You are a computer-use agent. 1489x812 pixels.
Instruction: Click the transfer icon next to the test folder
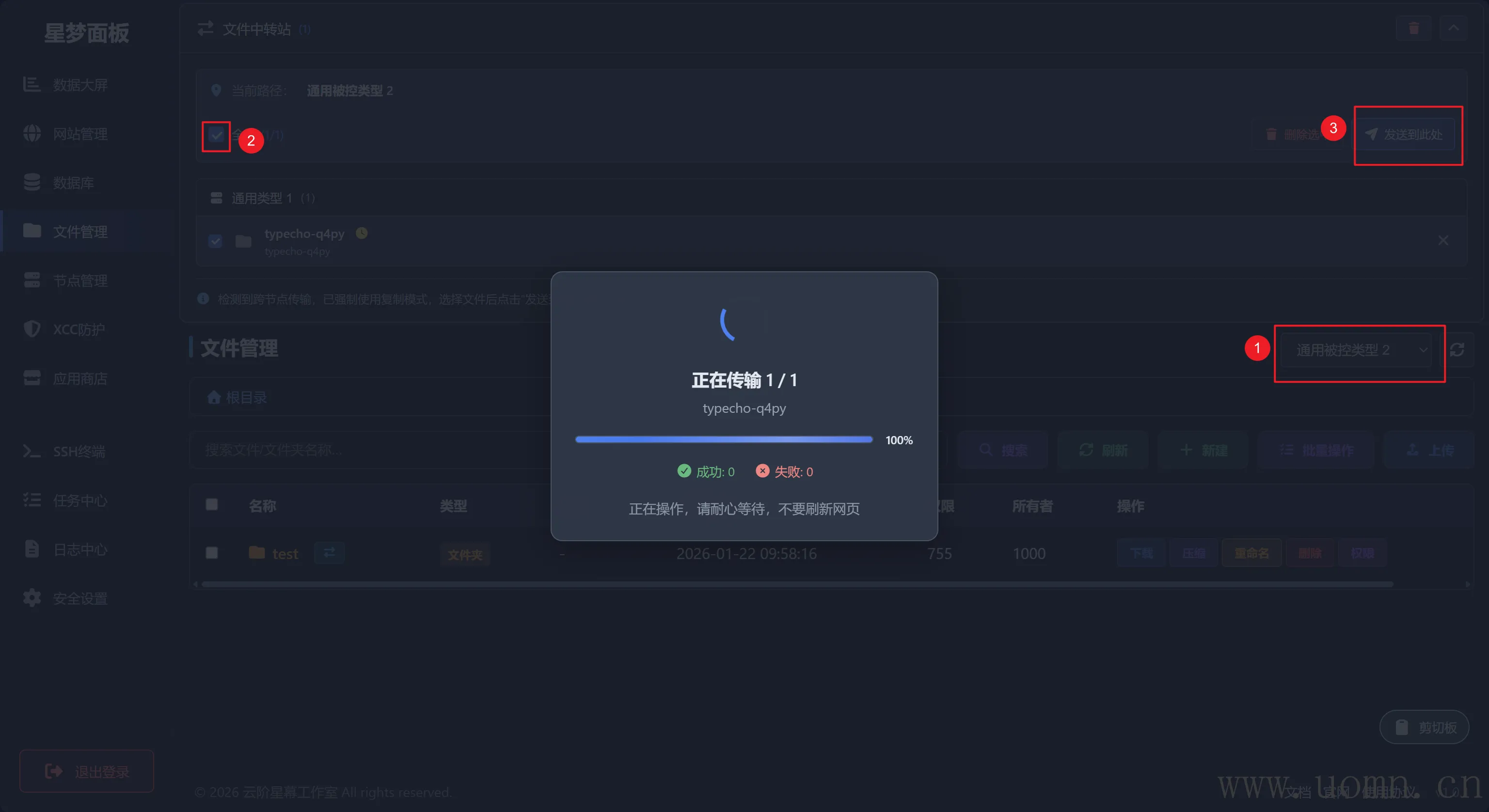pos(329,553)
